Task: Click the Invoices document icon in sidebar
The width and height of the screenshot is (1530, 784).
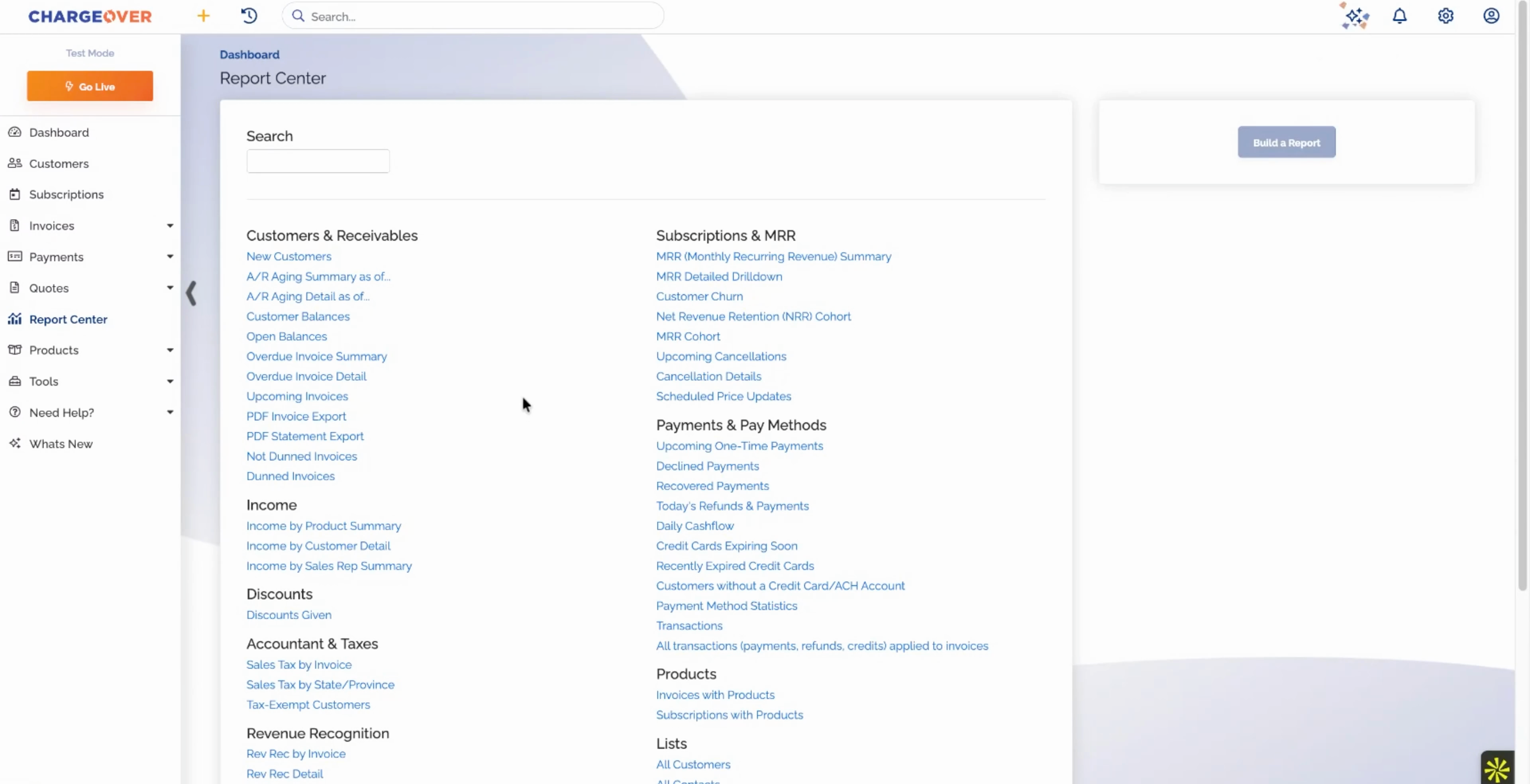Action: pos(15,226)
